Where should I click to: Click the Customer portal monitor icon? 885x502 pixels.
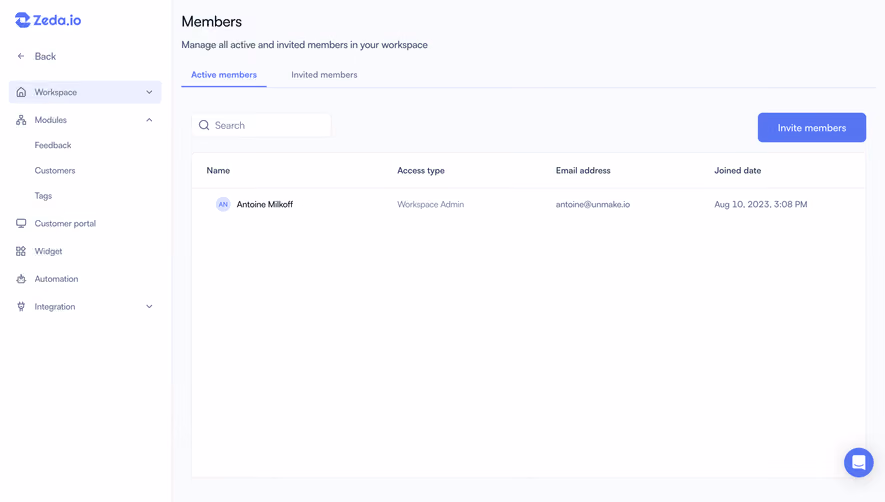click(x=21, y=223)
